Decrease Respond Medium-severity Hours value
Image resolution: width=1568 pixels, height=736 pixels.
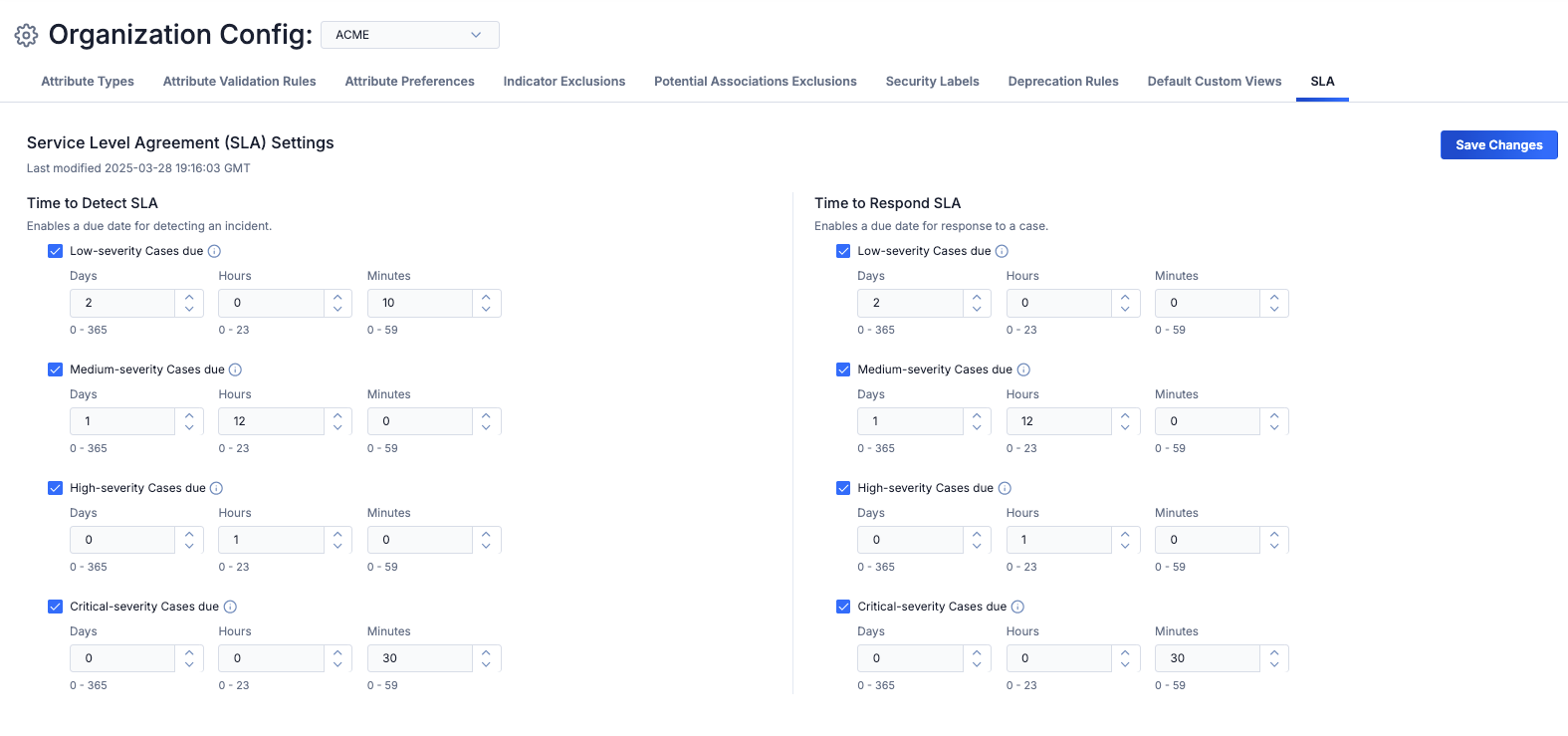pos(1125,428)
